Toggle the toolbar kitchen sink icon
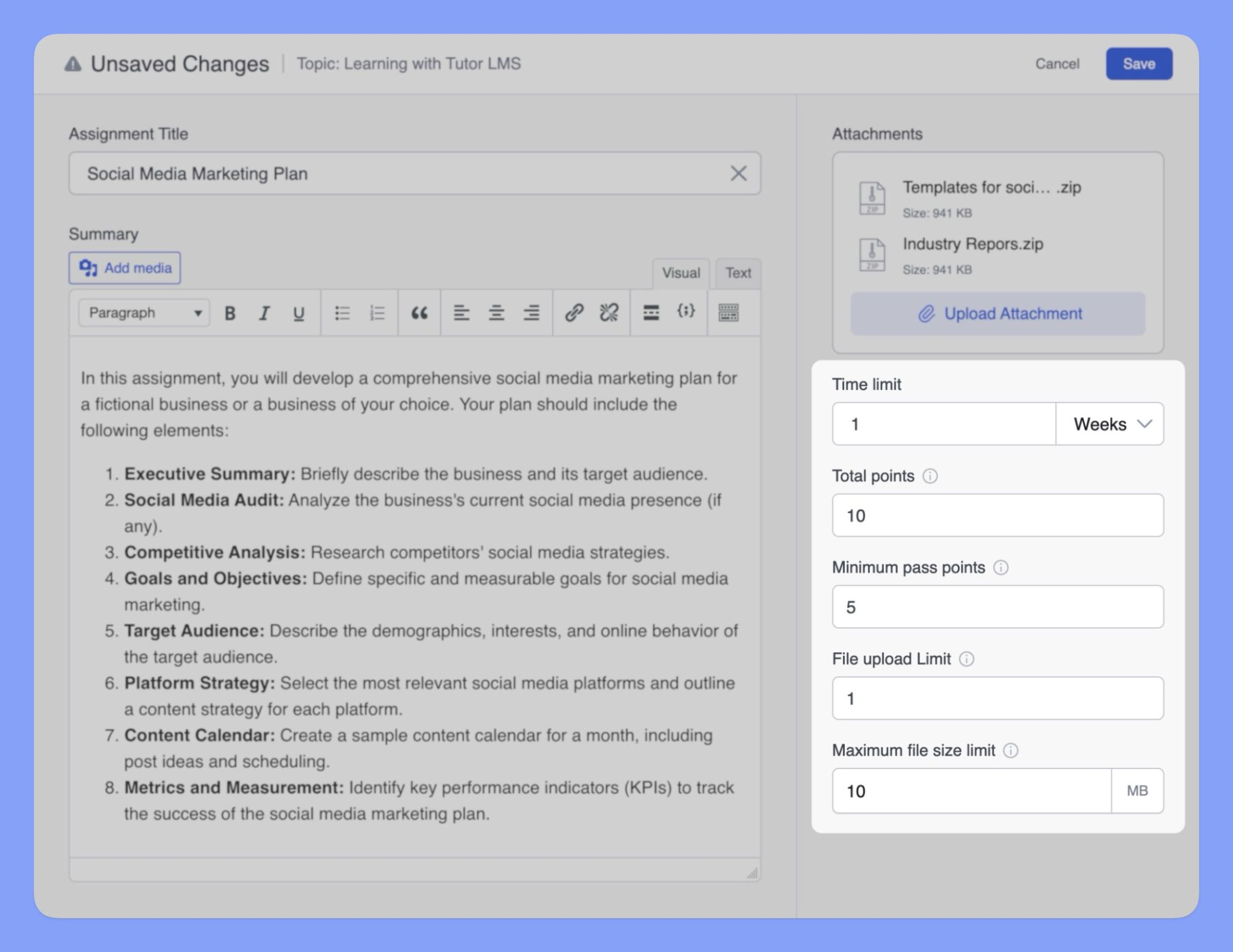Viewport: 1233px width, 952px height. point(728,313)
